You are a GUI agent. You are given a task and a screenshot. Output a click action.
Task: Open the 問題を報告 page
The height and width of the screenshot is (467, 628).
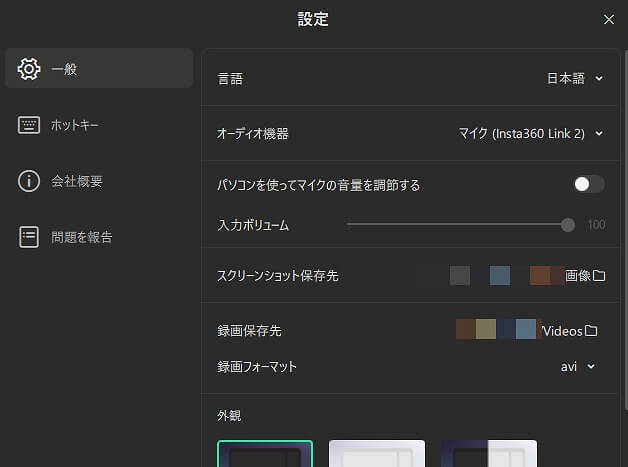click(x=82, y=237)
